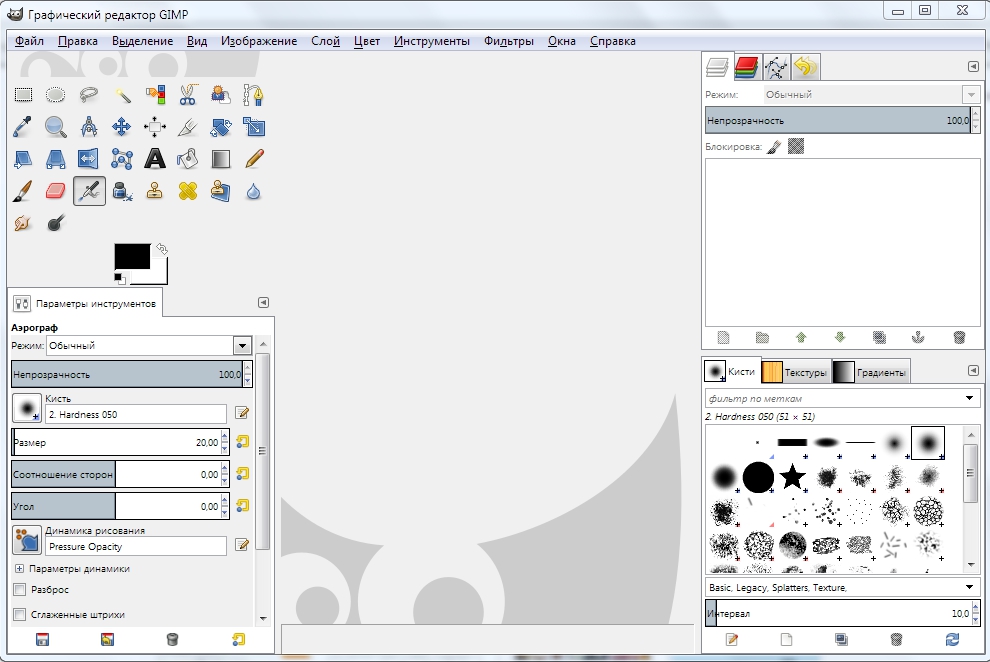
Task: Enable the Сглаженные штрихи checkbox
Action: point(20,614)
